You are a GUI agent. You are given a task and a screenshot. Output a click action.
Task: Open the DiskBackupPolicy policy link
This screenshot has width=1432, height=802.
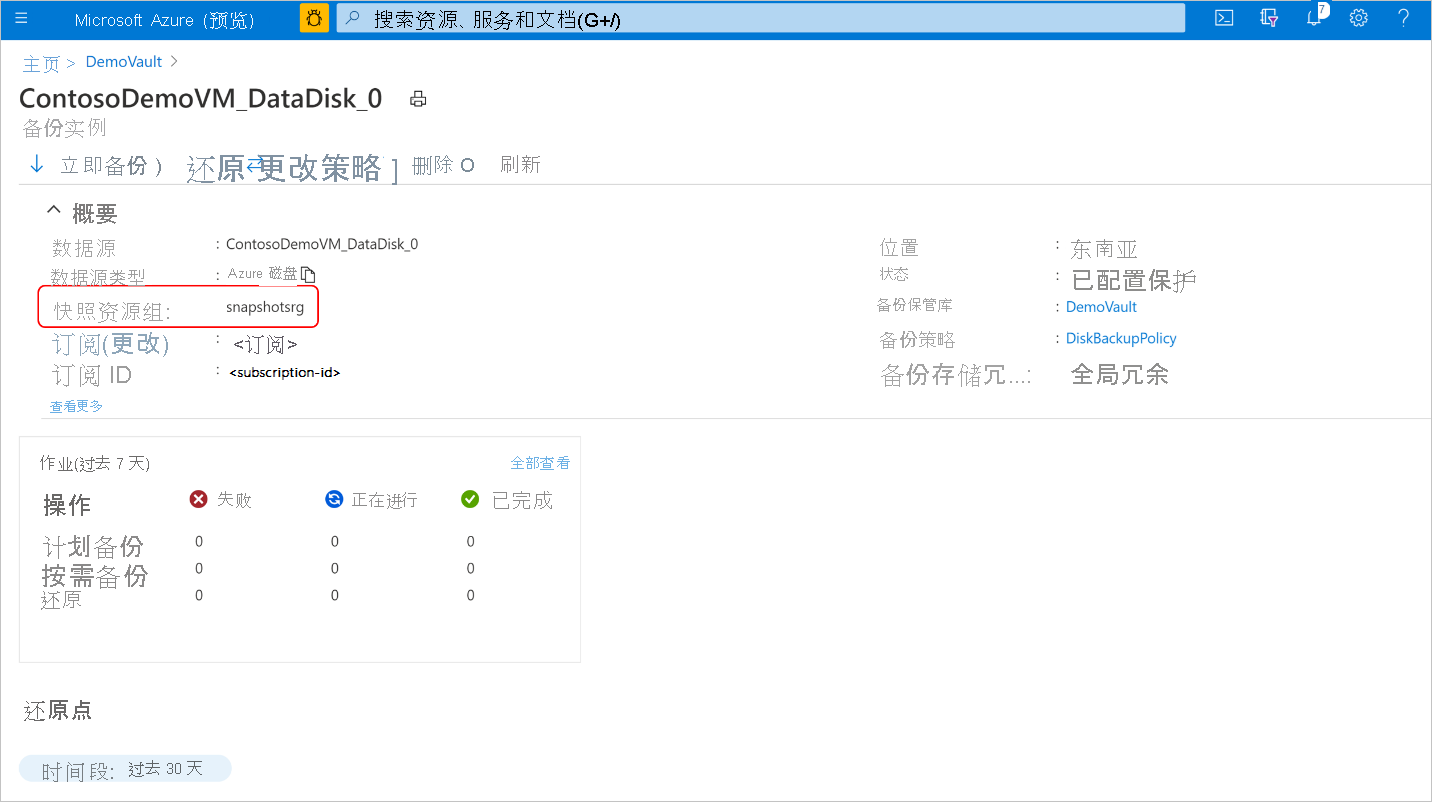click(x=1121, y=338)
